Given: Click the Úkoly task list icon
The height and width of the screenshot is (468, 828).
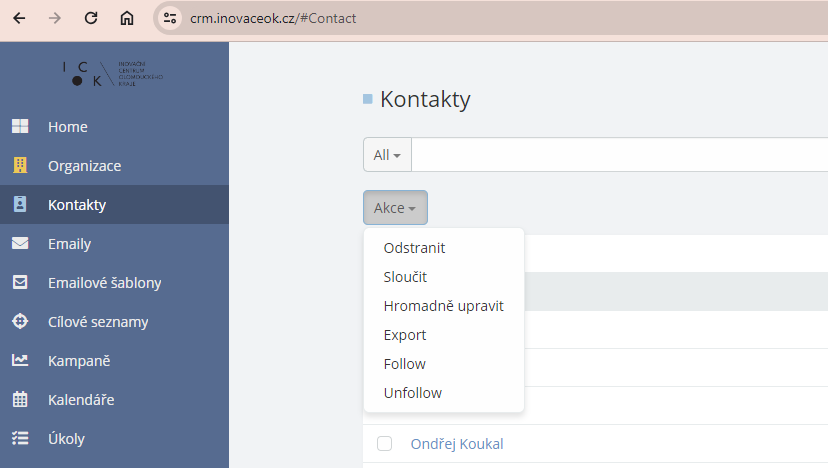Looking at the screenshot, I should tap(19, 439).
